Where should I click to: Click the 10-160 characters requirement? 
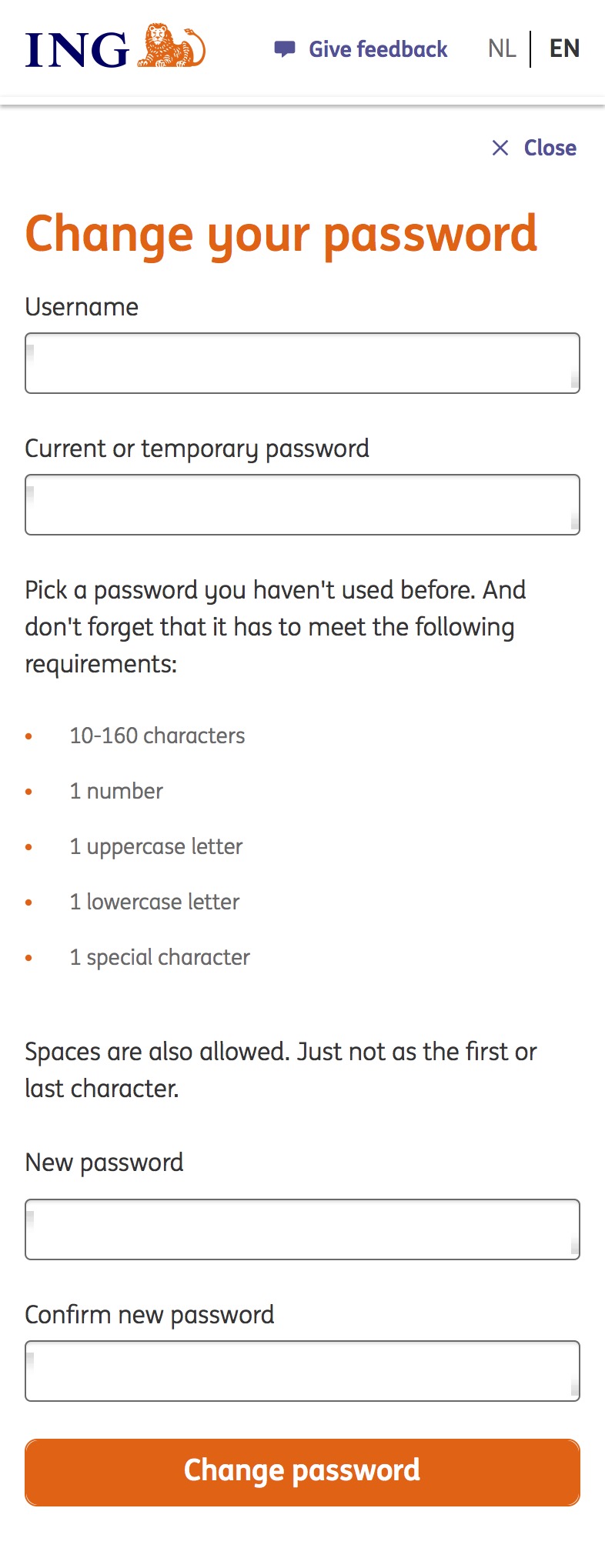157,736
